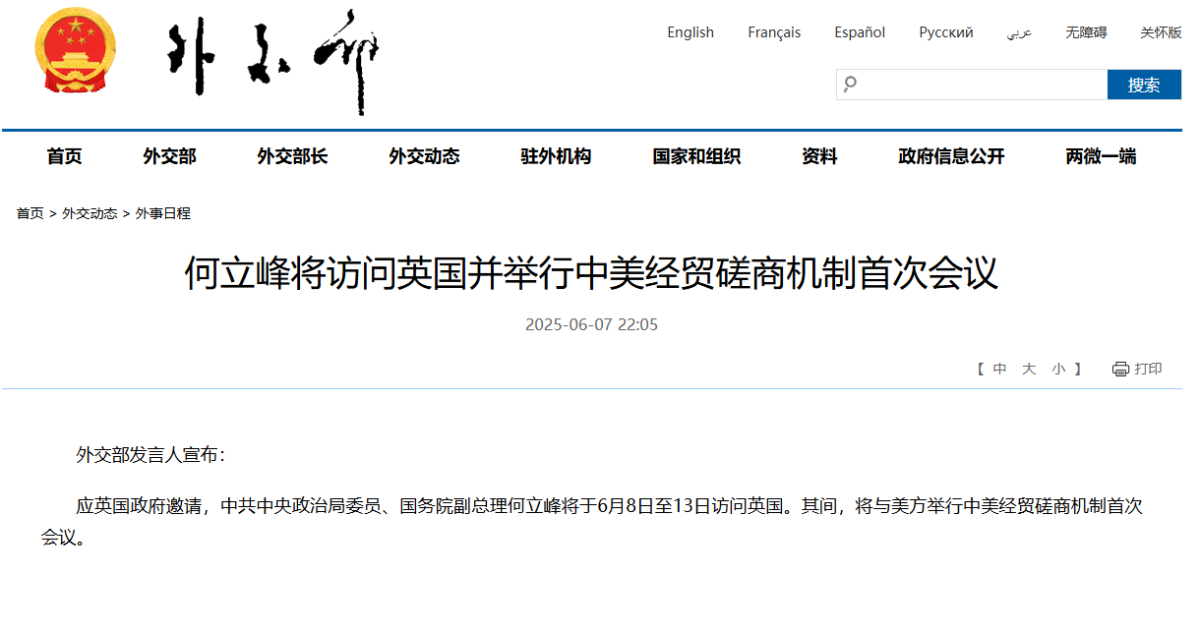The image size is (1200, 630).
Task: Open the 外交动态 main nav tab
Action: [x=424, y=156]
